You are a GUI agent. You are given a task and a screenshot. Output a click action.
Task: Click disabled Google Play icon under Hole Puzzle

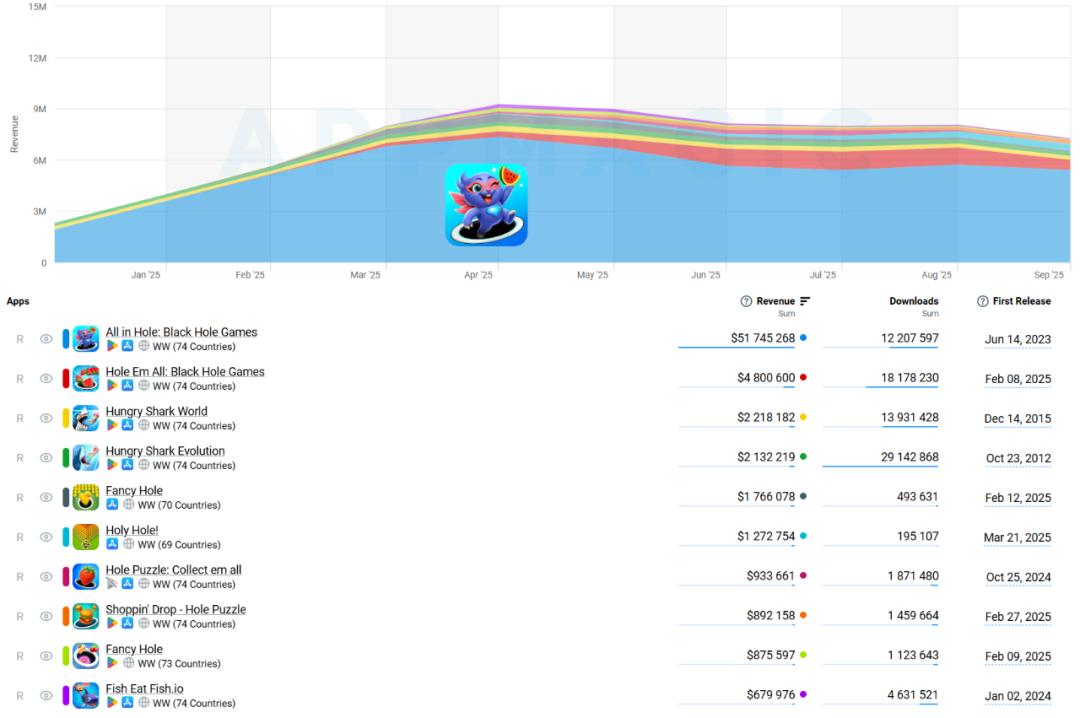point(112,584)
